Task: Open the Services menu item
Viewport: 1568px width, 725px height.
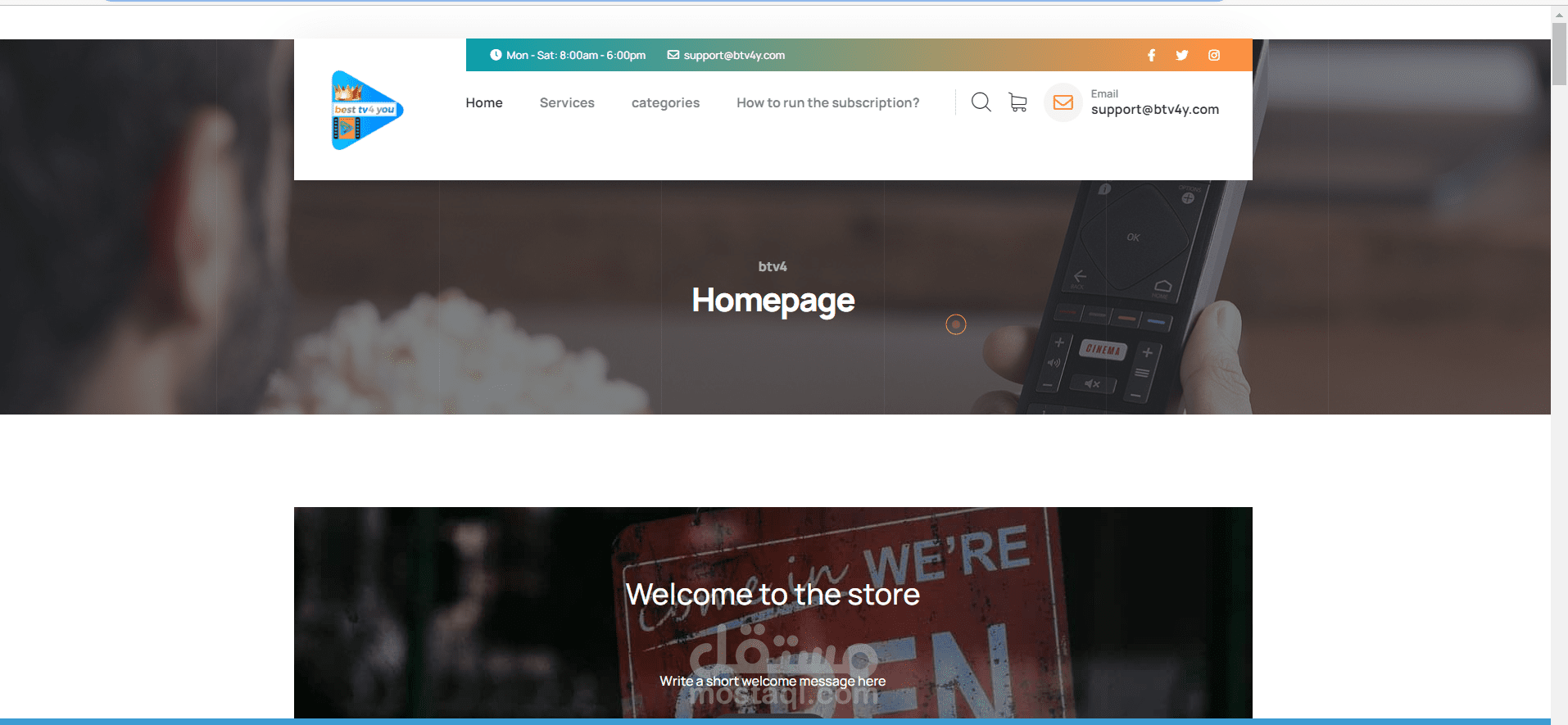Action: [x=567, y=102]
